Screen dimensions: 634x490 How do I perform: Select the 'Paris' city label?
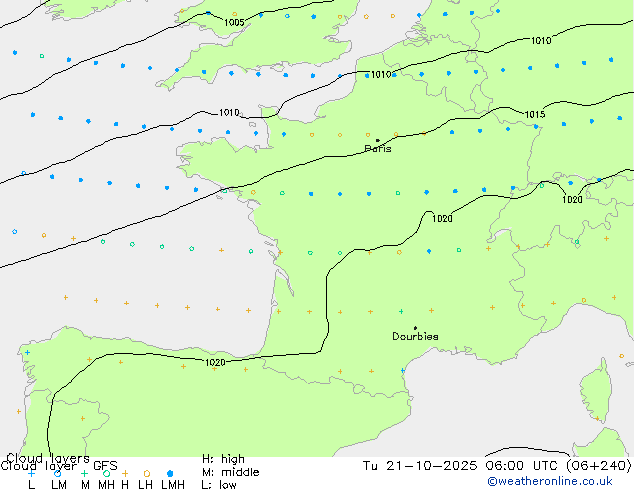point(378,149)
